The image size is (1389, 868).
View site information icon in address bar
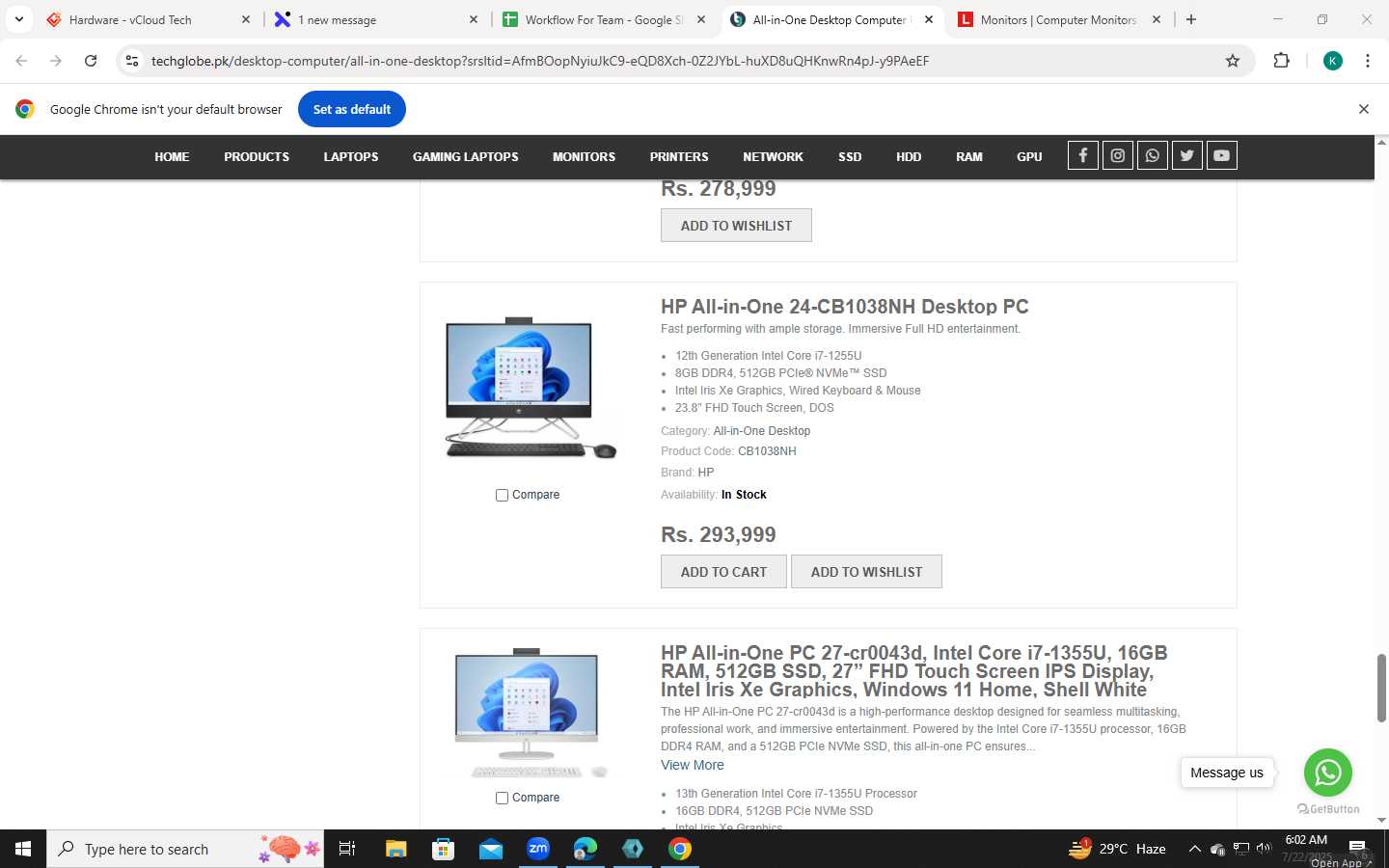coord(132,61)
